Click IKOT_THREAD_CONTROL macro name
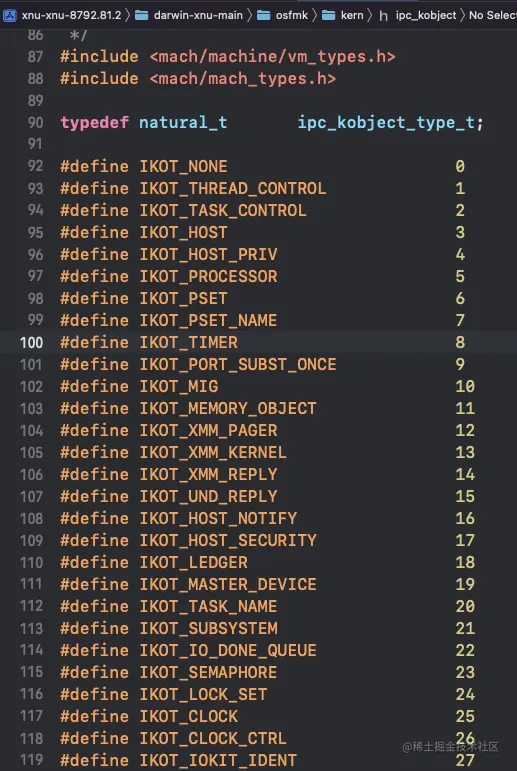517x771 pixels. coord(233,188)
